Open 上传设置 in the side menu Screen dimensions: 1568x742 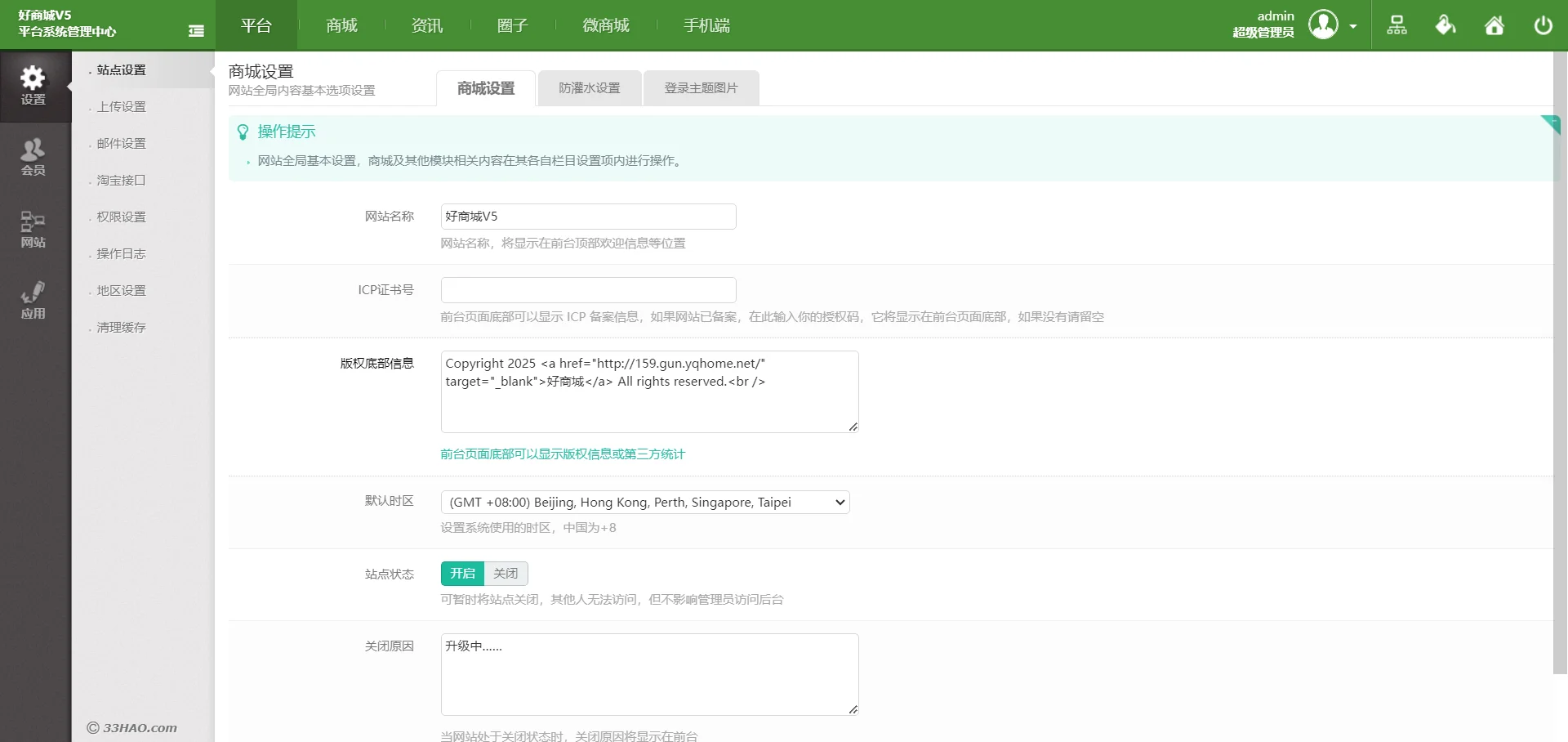(122, 107)
